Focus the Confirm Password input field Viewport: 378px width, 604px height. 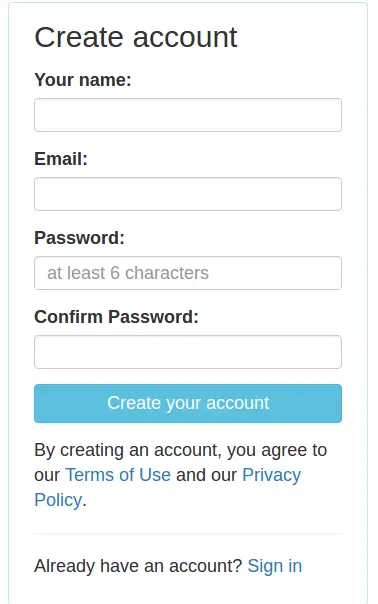188,352
